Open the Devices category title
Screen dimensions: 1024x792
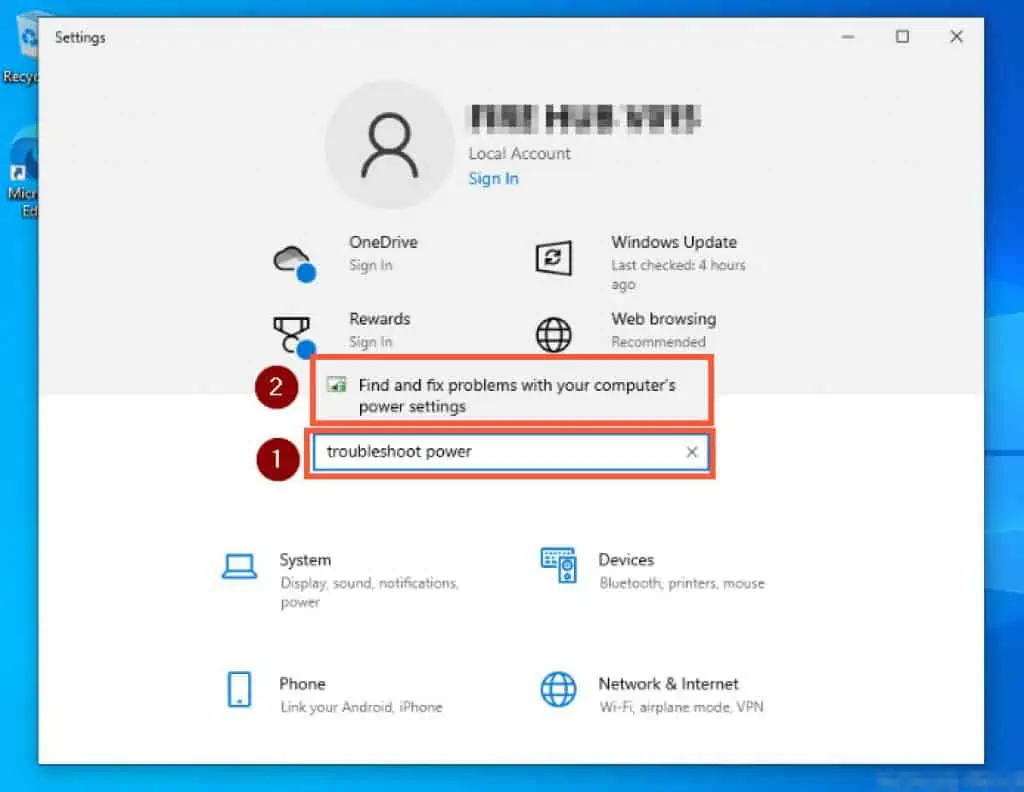point(626,560)
